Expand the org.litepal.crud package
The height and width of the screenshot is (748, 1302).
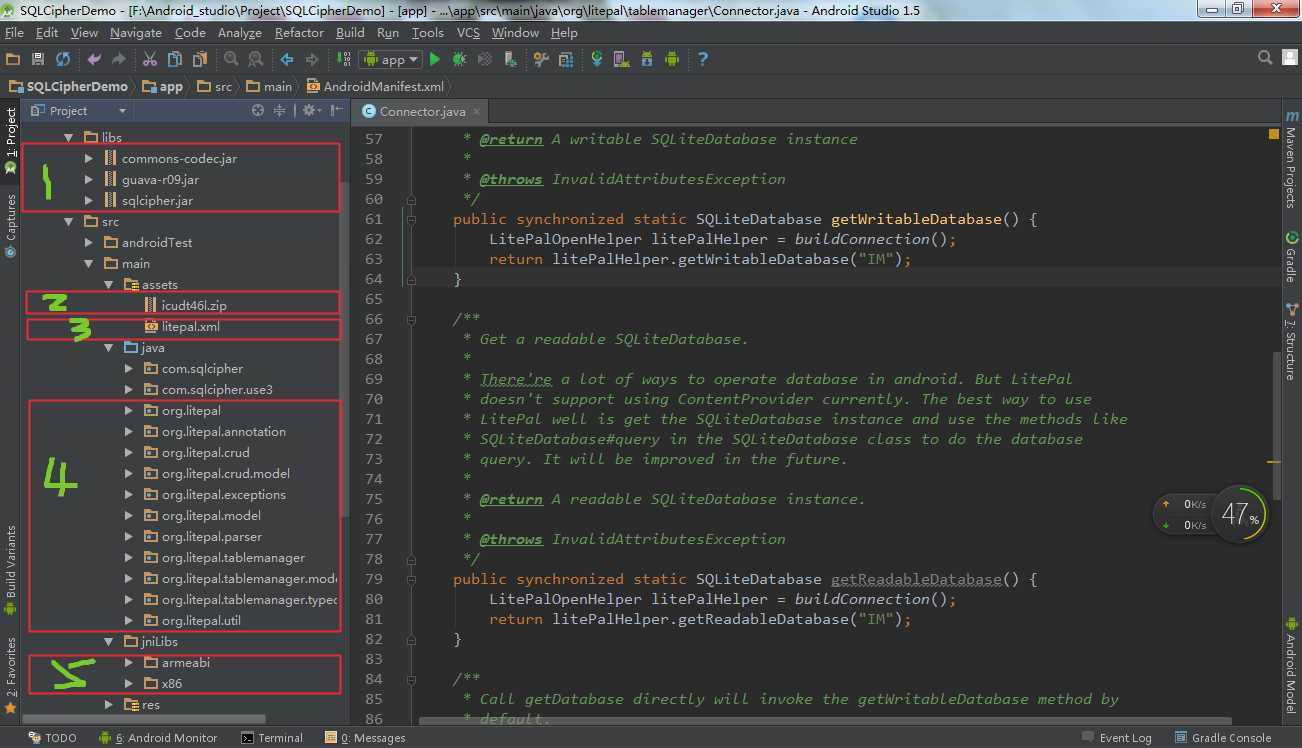130,452
